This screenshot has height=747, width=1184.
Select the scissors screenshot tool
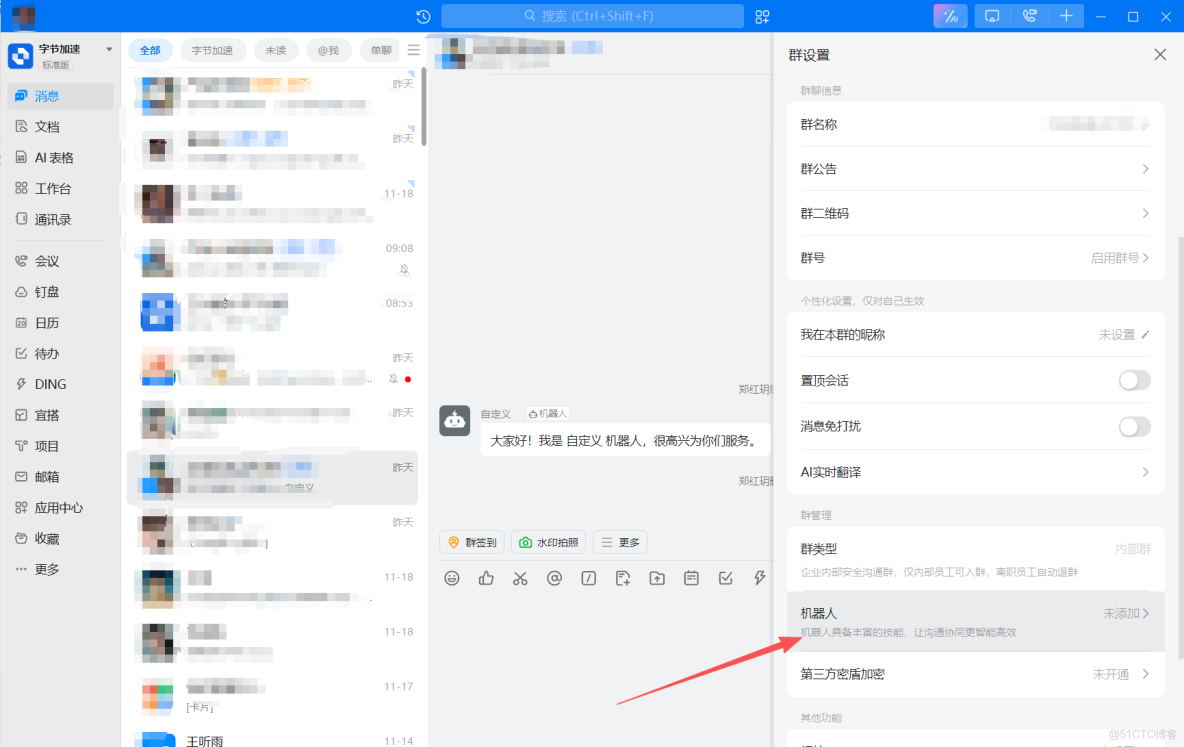520,578
